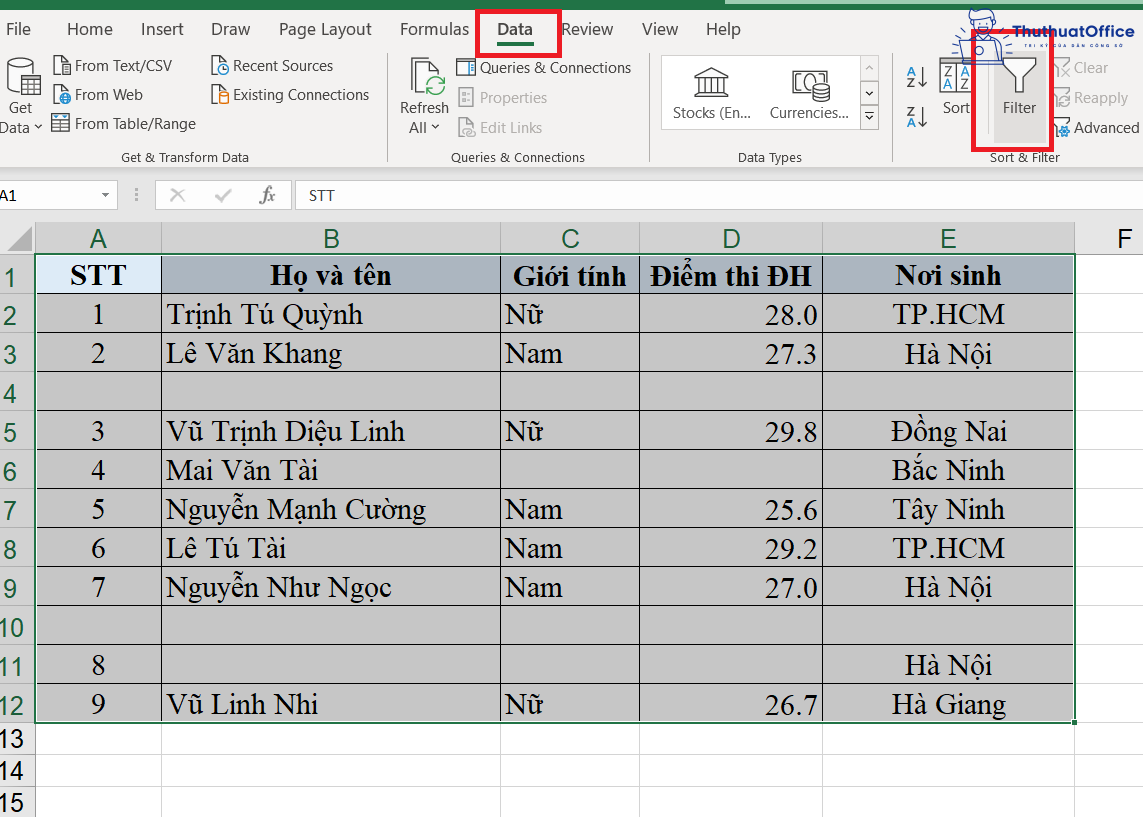Click cell 'Lê Văn Khang'
The height and width of the screenshot is (817, 1143).
pyautogui.click(x=331, y=353)
